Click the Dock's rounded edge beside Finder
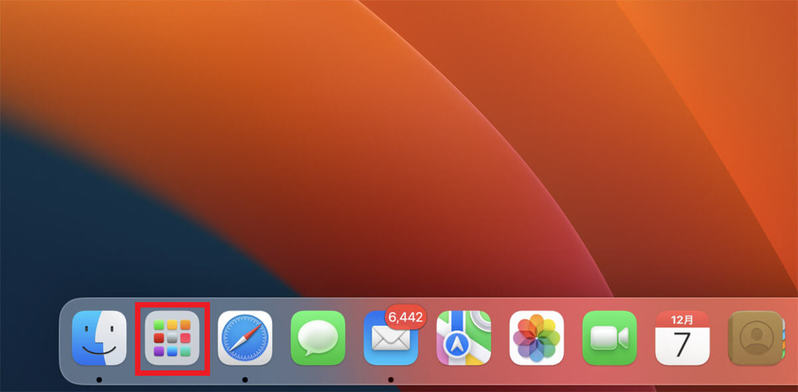Viewport: 798px width, 392px height. (64, 341)
